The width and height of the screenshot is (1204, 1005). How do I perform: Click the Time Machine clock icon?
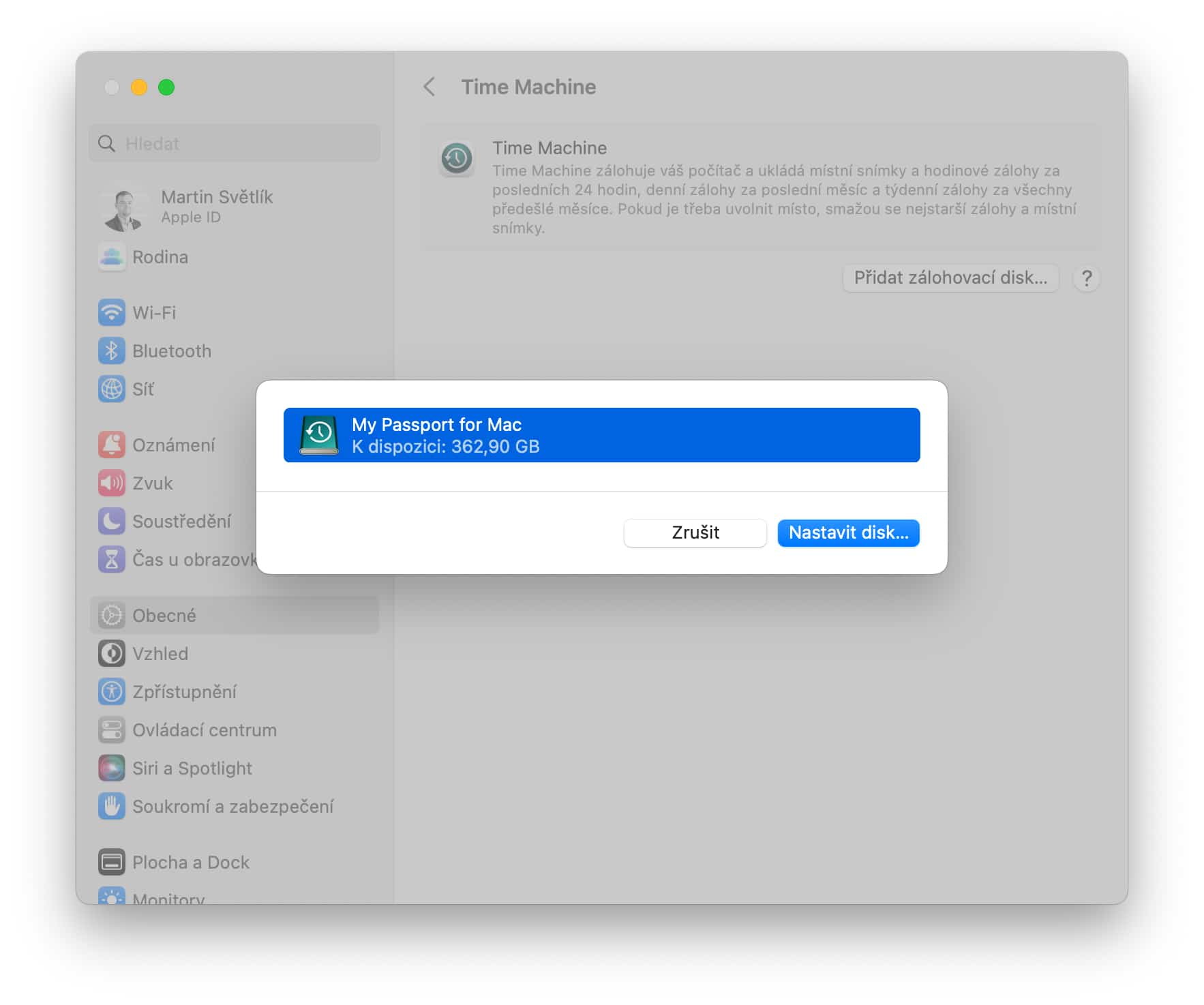(456, 160)
